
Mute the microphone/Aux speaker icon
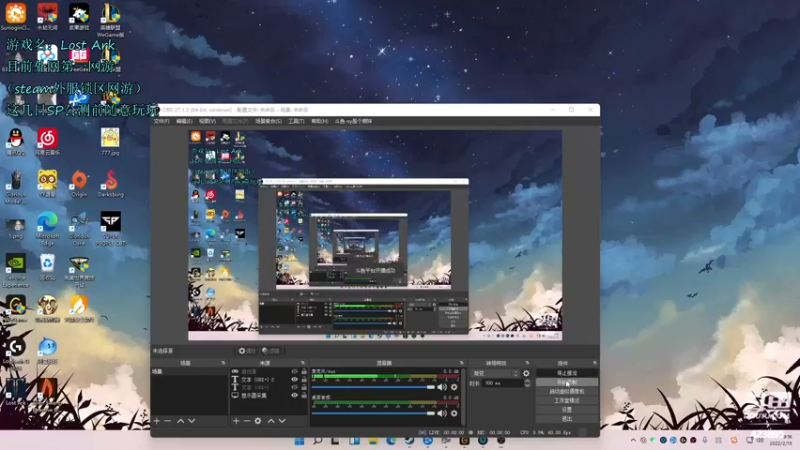coord(442,387)
